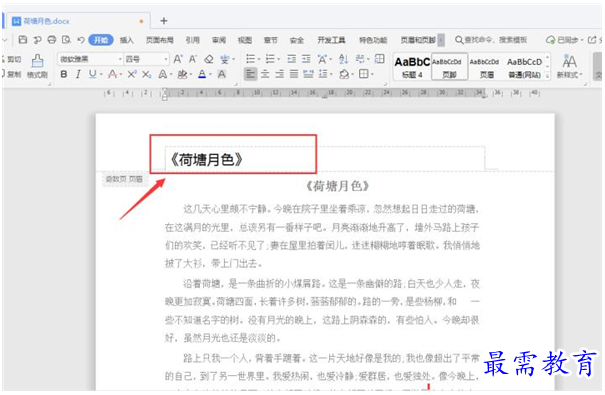Screen dimensions: 605x395
Task: Click the decrease indent icon
Action: click(x=292, y=59)
